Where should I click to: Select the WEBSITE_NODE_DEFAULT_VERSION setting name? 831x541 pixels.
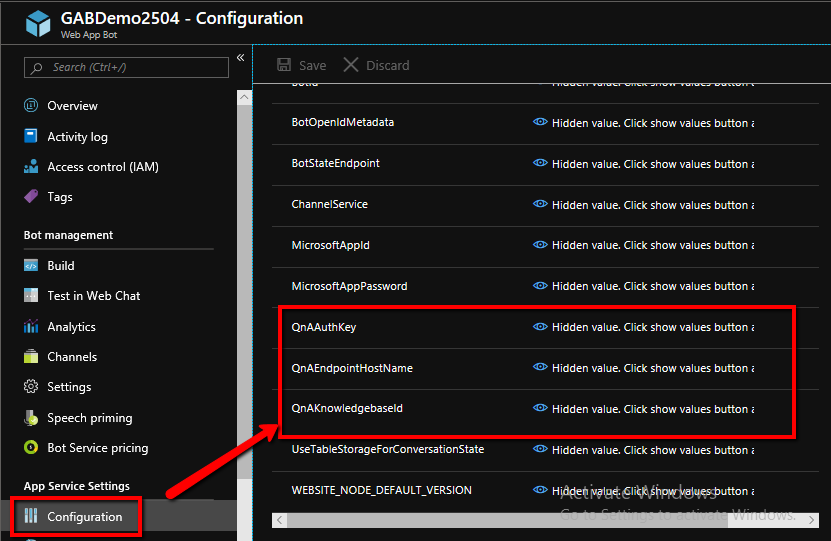pos(382,490)
